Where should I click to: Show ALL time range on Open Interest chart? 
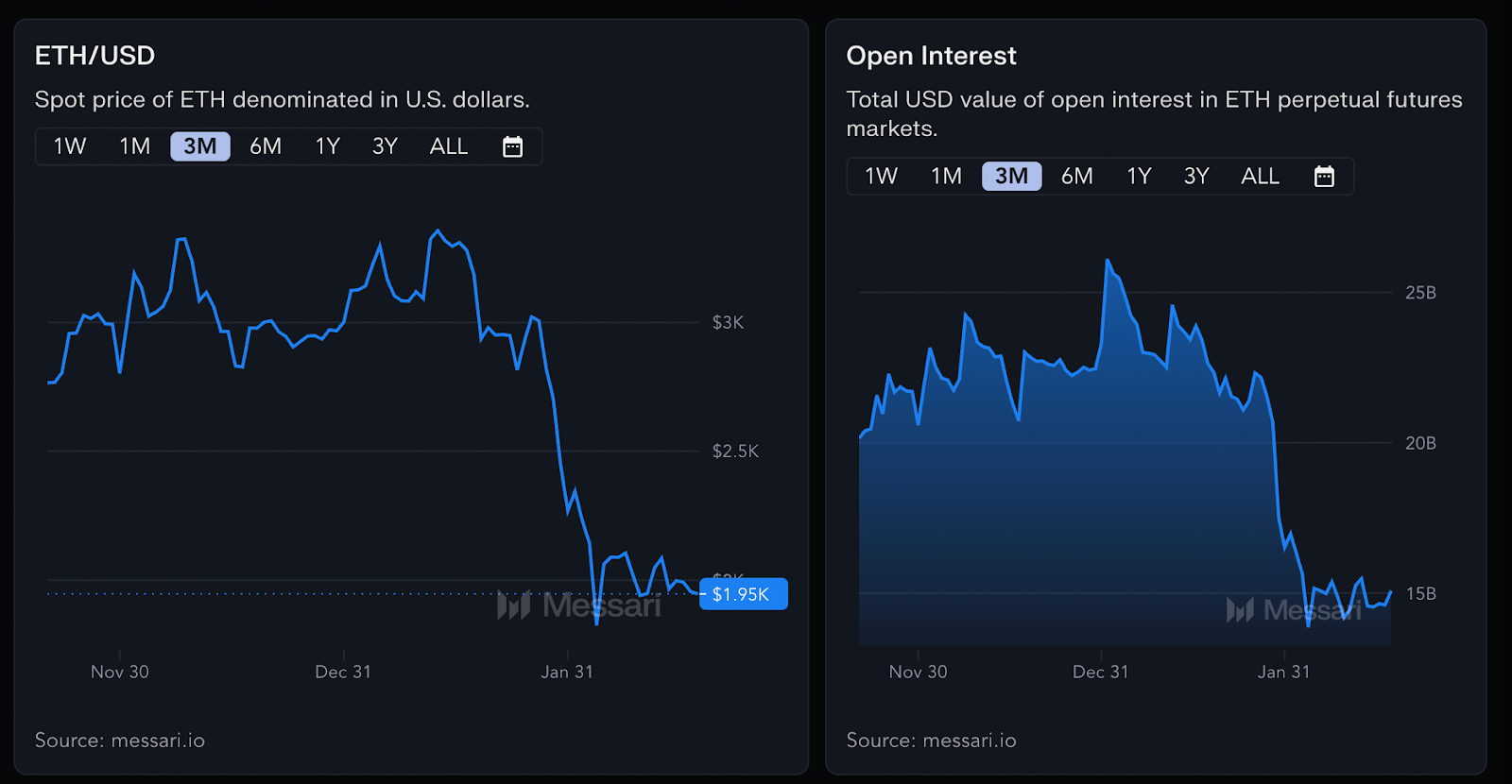click(x=1261, y=177)
